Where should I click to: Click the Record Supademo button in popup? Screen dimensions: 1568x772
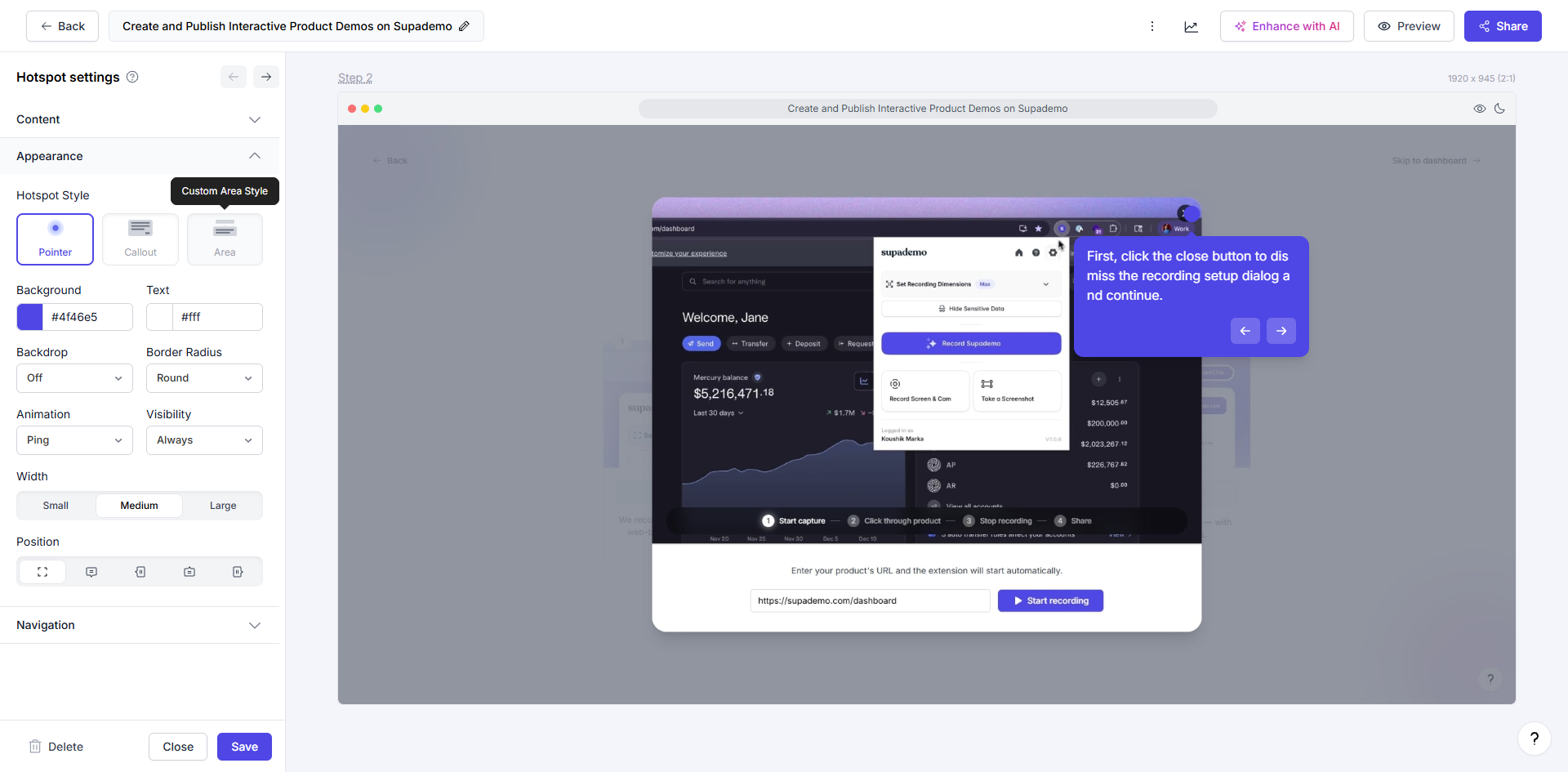tap(971, 343)
